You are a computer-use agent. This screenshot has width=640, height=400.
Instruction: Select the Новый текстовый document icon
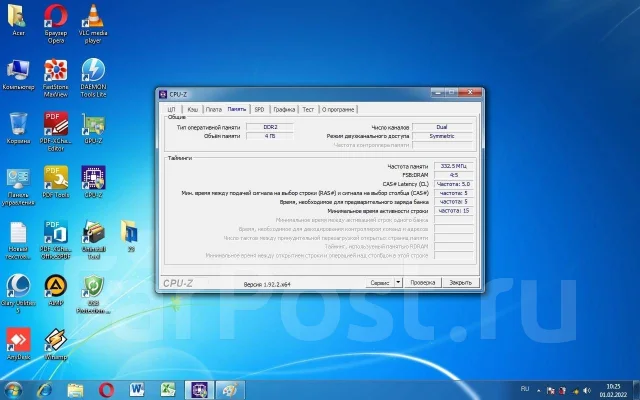click(x=18, y=240)
